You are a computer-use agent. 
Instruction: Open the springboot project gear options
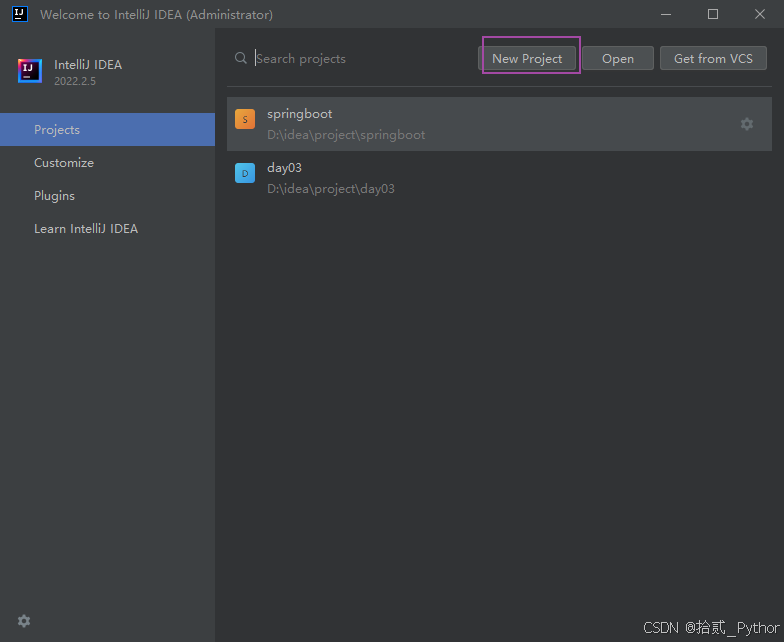746,124
